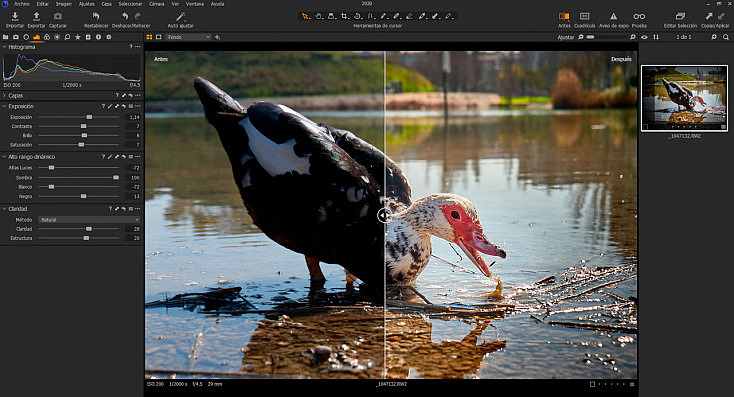Click the Sombra slider handle
Viewport: 734px width, 397px height.
click(x=116, y=177)
